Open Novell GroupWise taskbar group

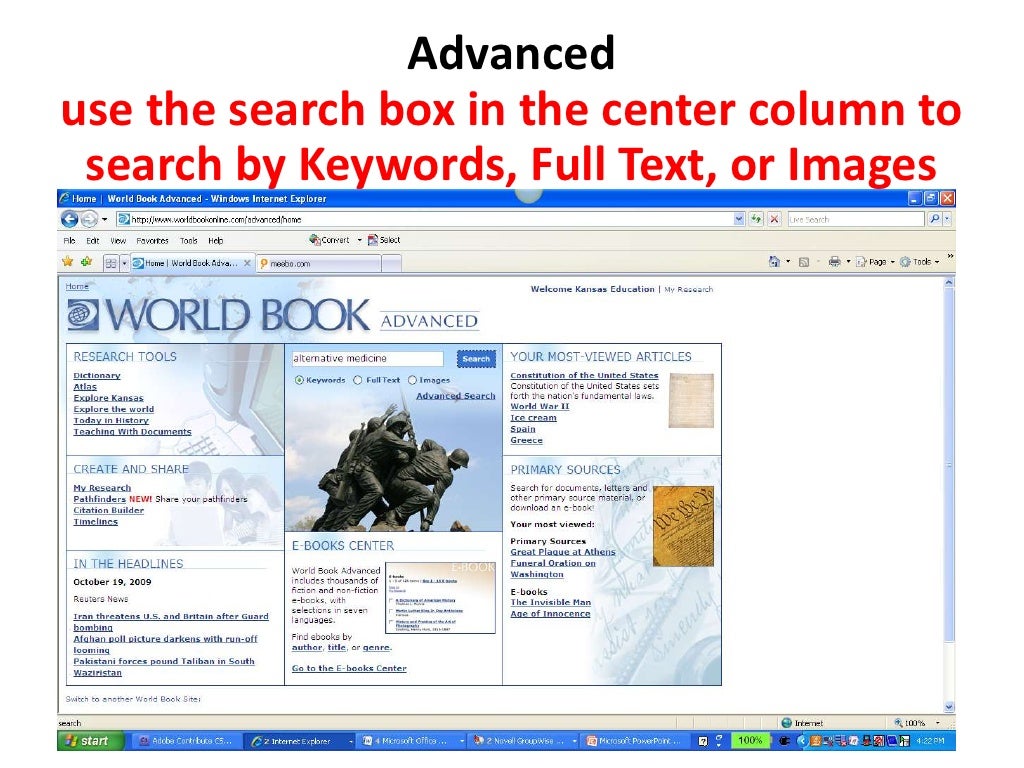tap(524, 741)
